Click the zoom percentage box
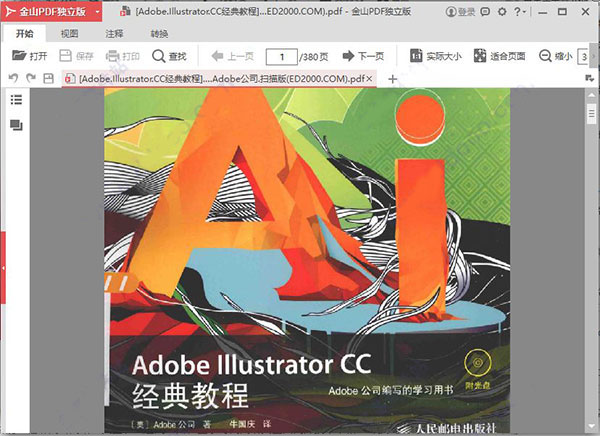 click(x=583, y=57)
